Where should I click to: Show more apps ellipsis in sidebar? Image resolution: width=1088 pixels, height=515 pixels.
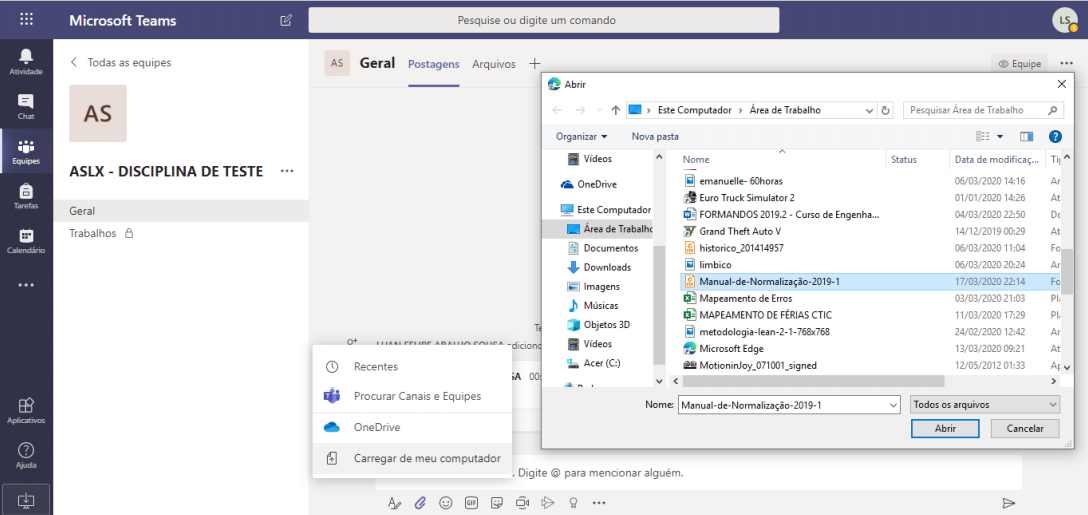click(x=26, y=285)
